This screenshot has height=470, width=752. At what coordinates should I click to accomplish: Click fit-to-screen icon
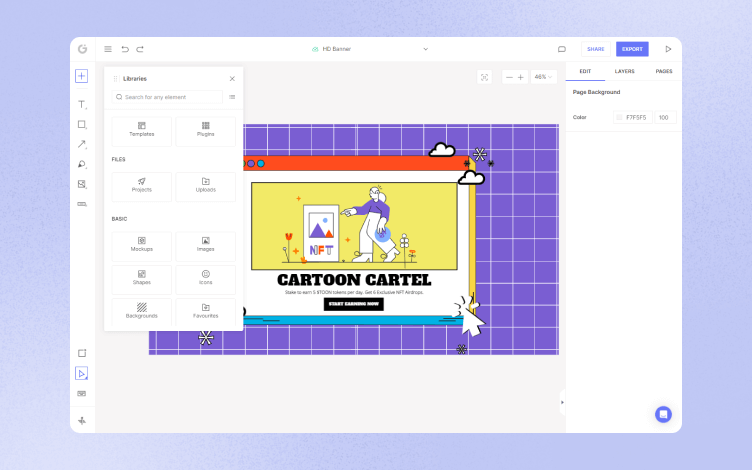[x=484, y=77]
